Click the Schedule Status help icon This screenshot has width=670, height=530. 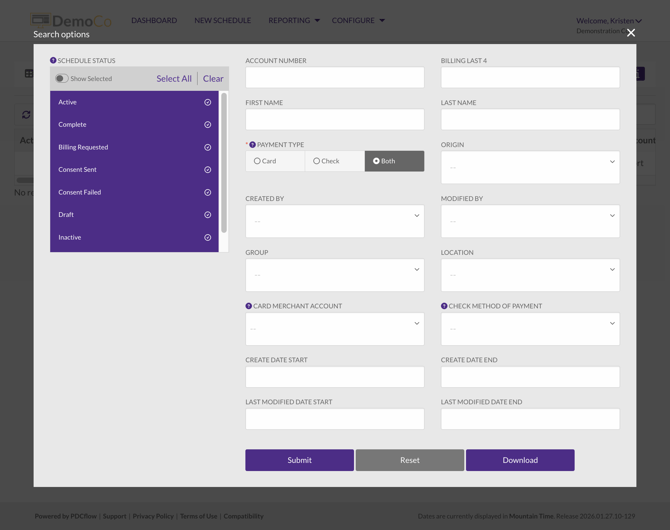coord(53,60)
